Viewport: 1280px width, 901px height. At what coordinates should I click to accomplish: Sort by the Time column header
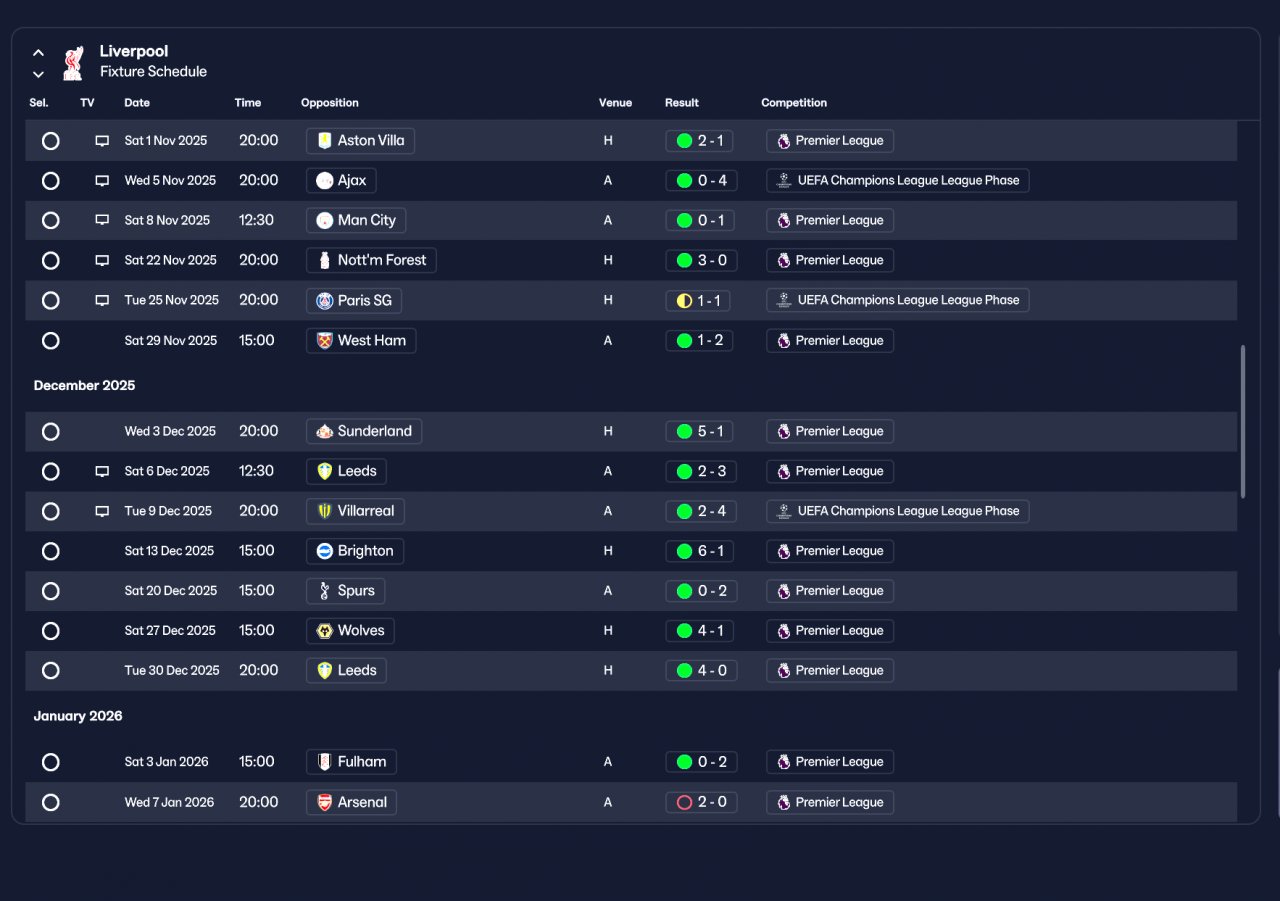click(x=248, y=103)
